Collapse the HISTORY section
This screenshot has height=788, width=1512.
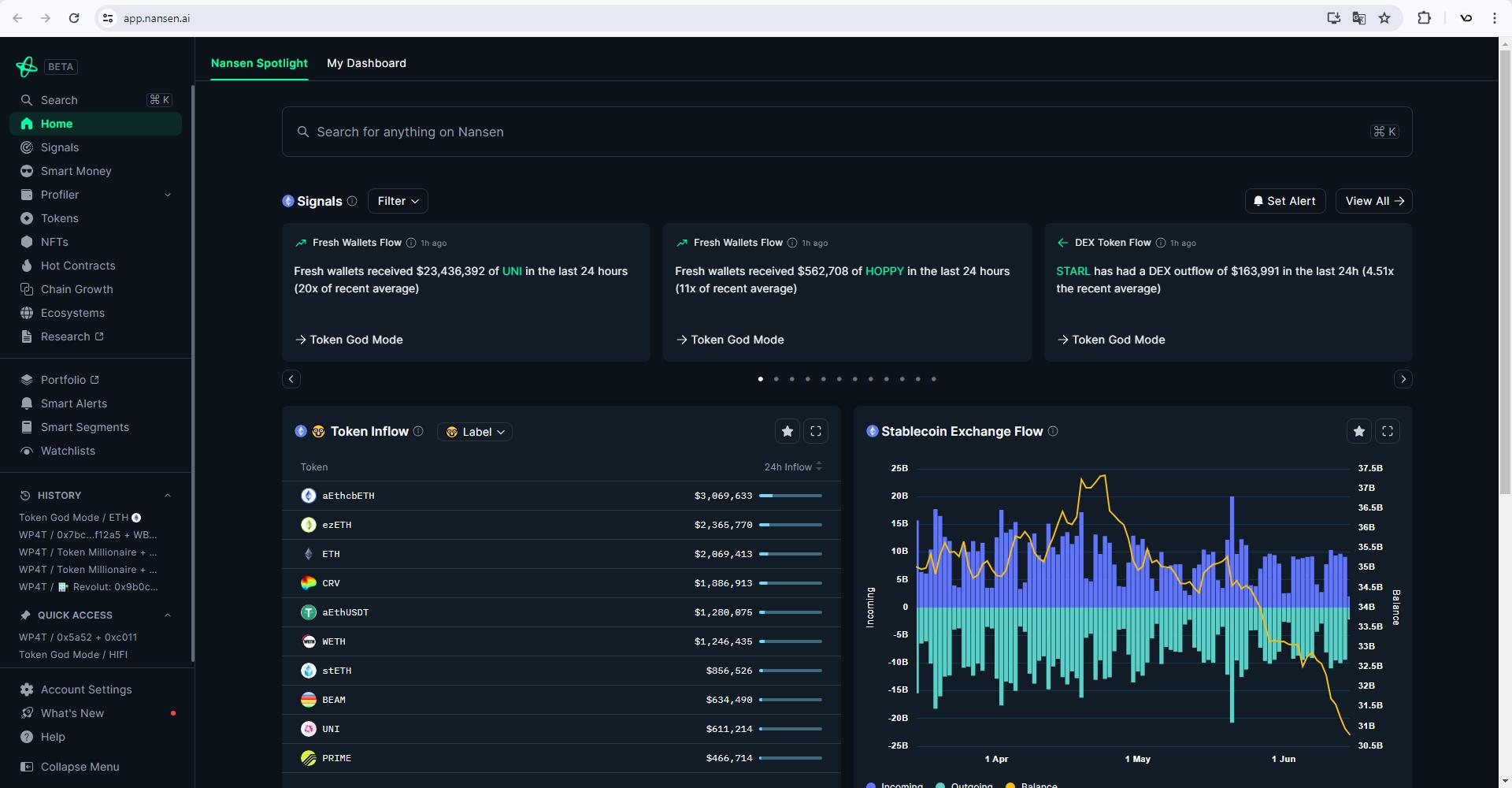[168, 496]
